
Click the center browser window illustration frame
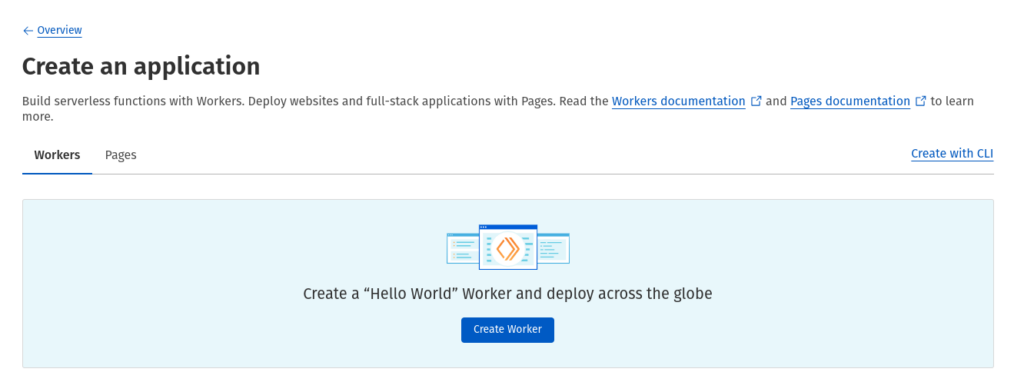point(507,247)
